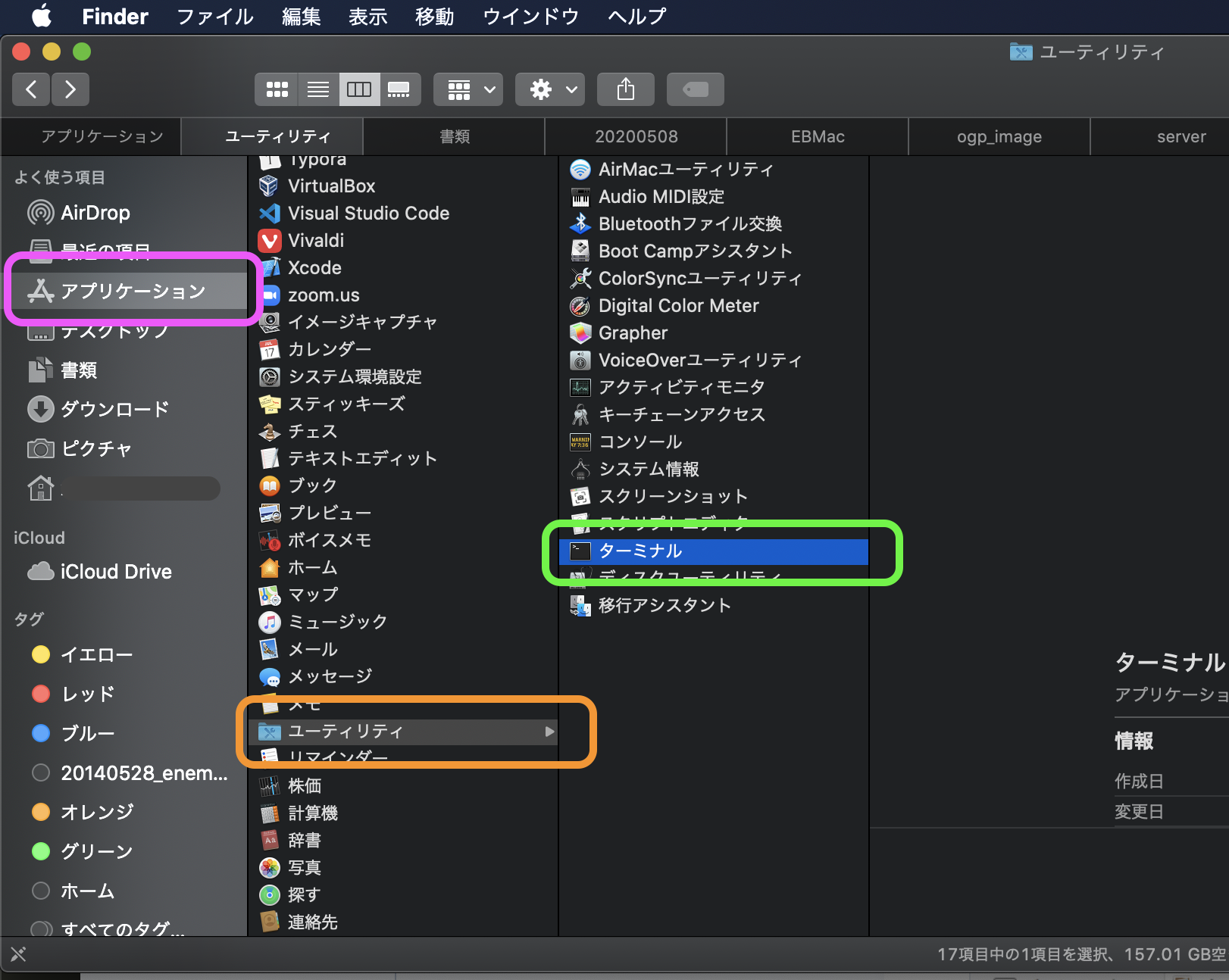
Task: Open the 表示 menu
Action: coord(367,16)
